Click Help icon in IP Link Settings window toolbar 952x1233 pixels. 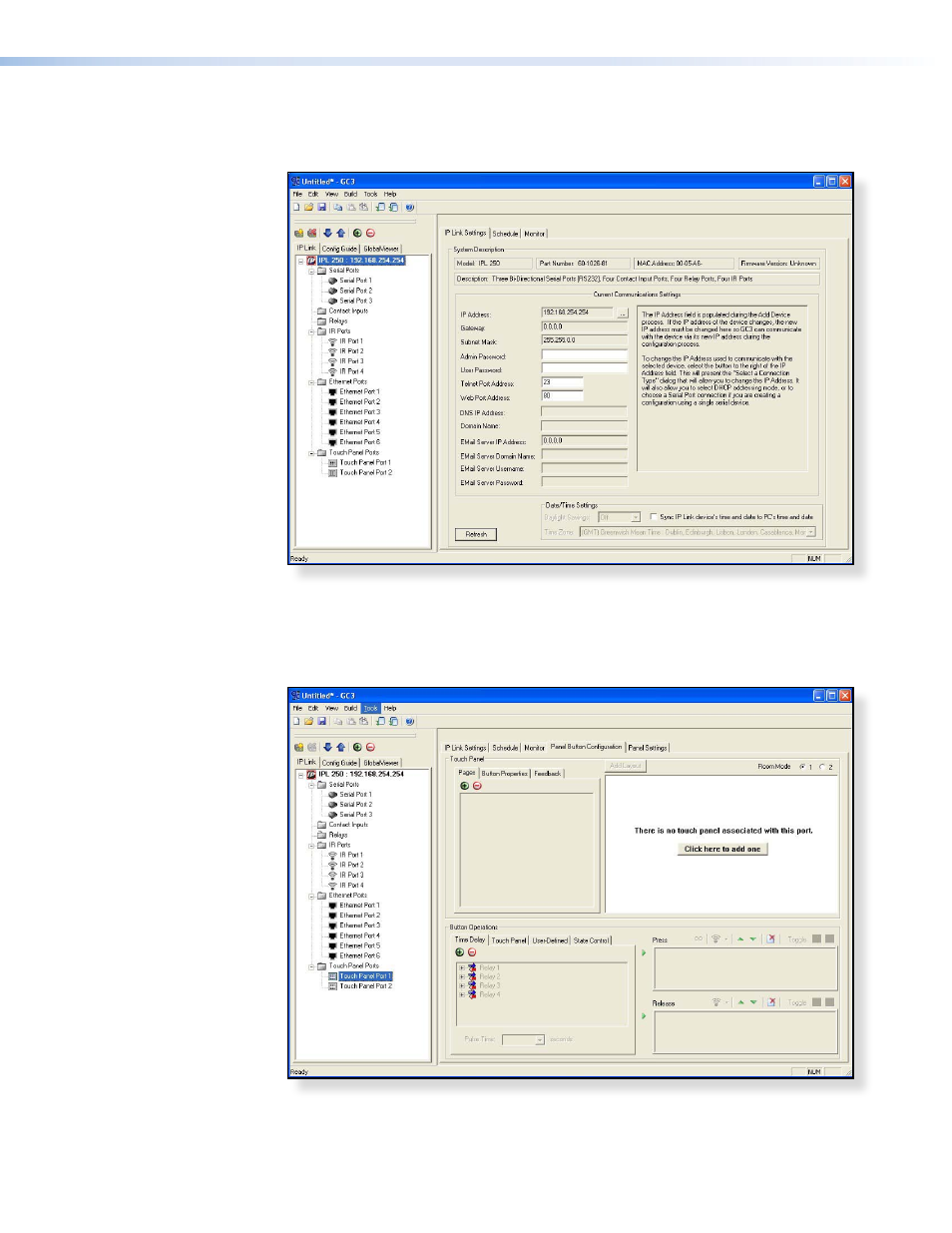pyautogui.click(x=409, y=207)
